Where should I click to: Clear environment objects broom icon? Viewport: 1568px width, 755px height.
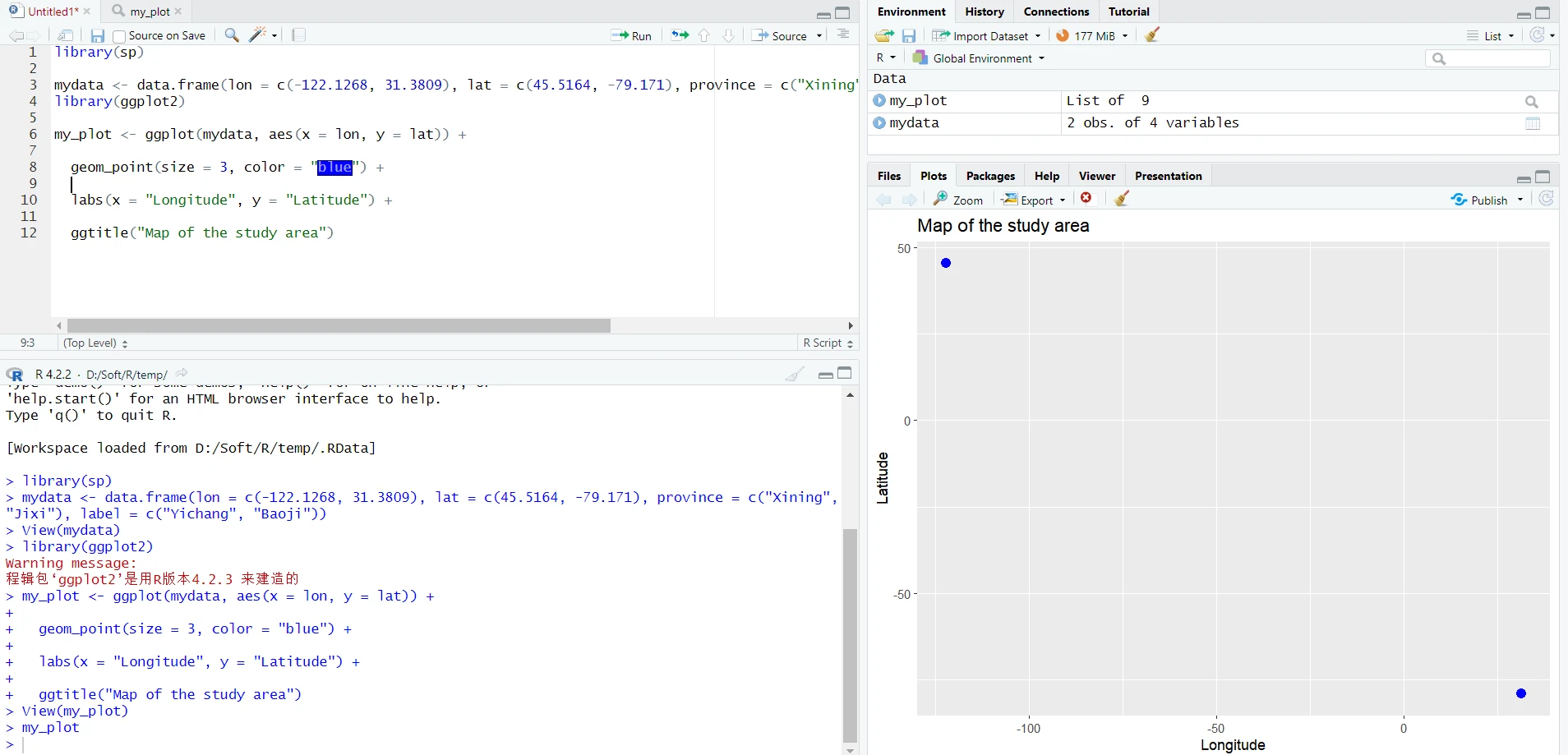pyautogui.click(x=1152, y=35)
